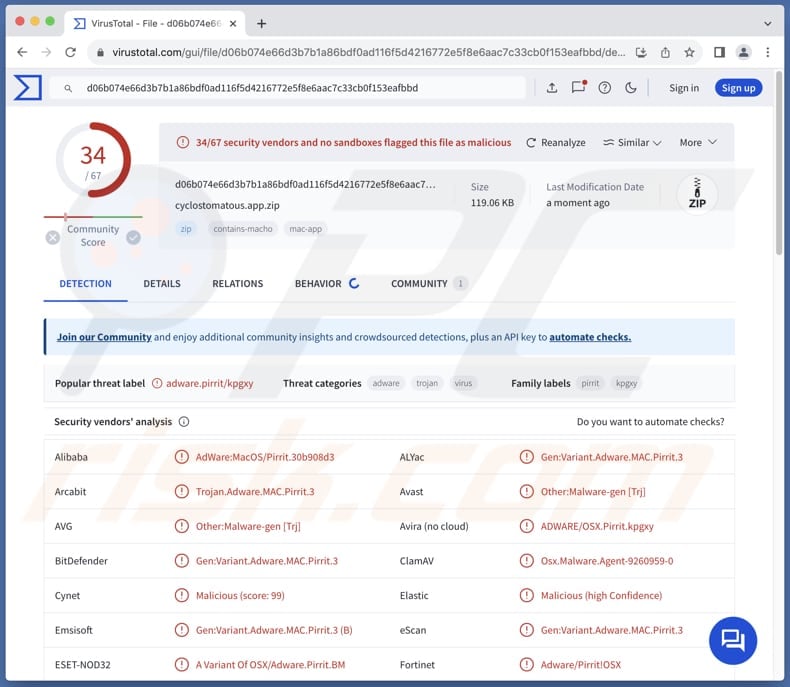Open the notifications chat icon
Viewport: 790px width, 687px height.
tap(578, 87)
